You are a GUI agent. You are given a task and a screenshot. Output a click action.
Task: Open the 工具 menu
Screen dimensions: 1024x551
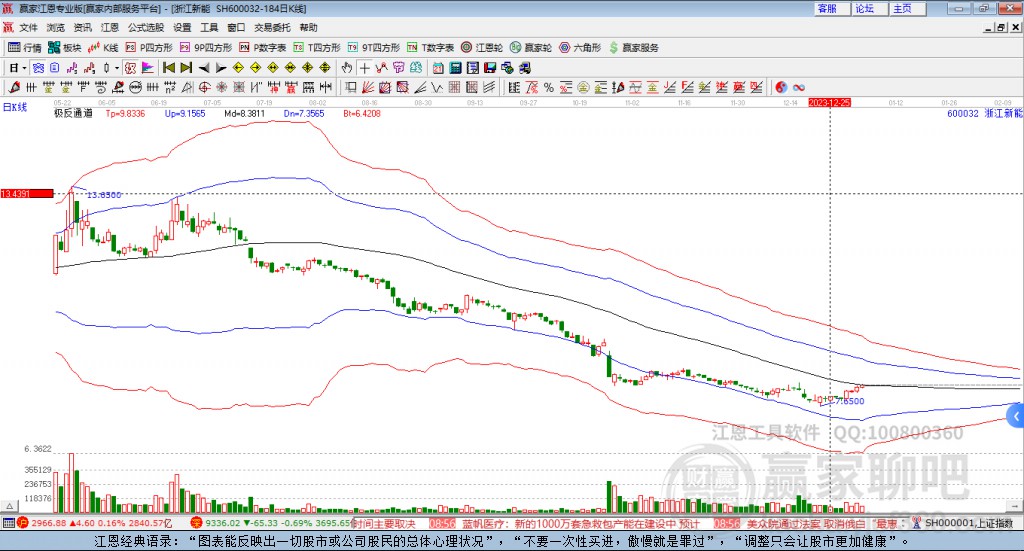click(209, 27)
